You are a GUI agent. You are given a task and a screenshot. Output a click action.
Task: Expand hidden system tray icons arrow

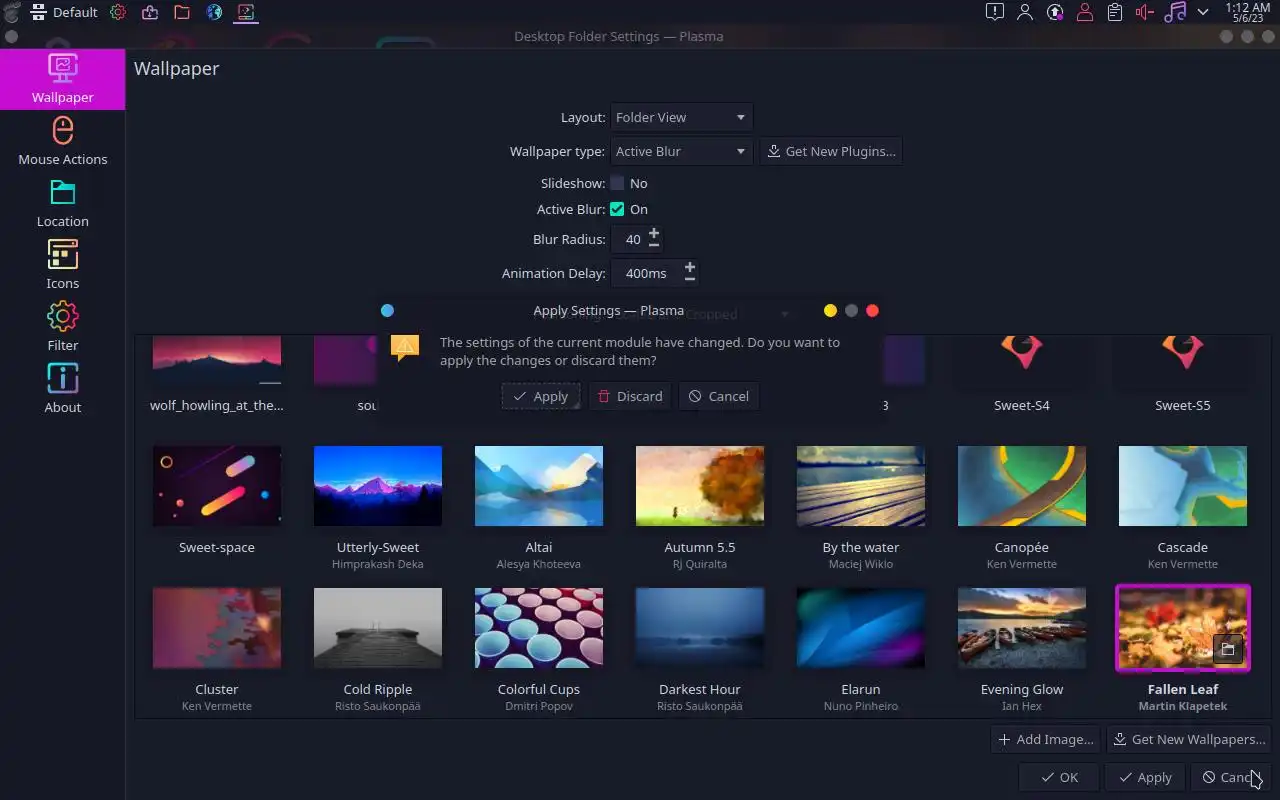[1203, 12]
